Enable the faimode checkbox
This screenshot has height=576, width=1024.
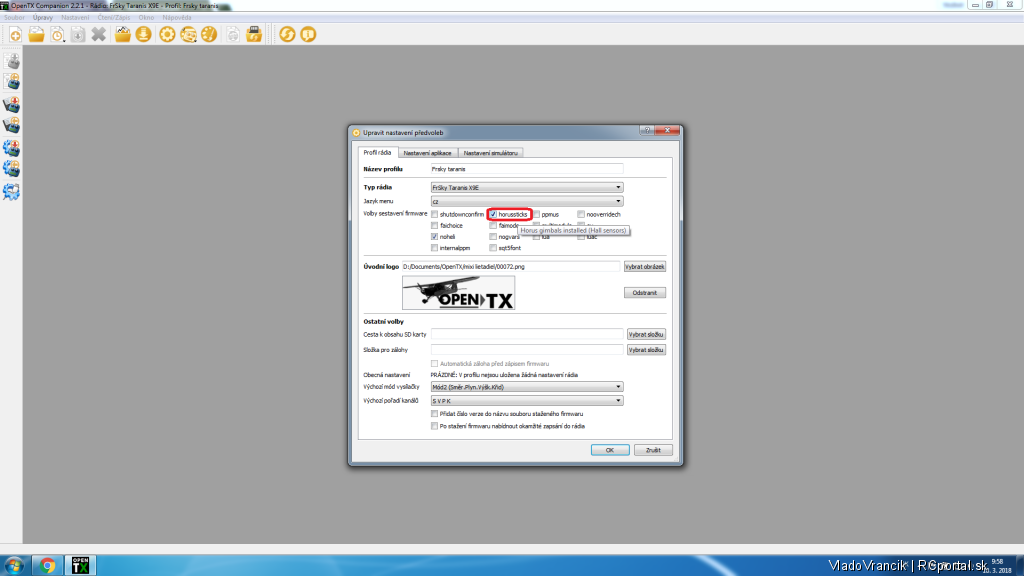(493, 225)
